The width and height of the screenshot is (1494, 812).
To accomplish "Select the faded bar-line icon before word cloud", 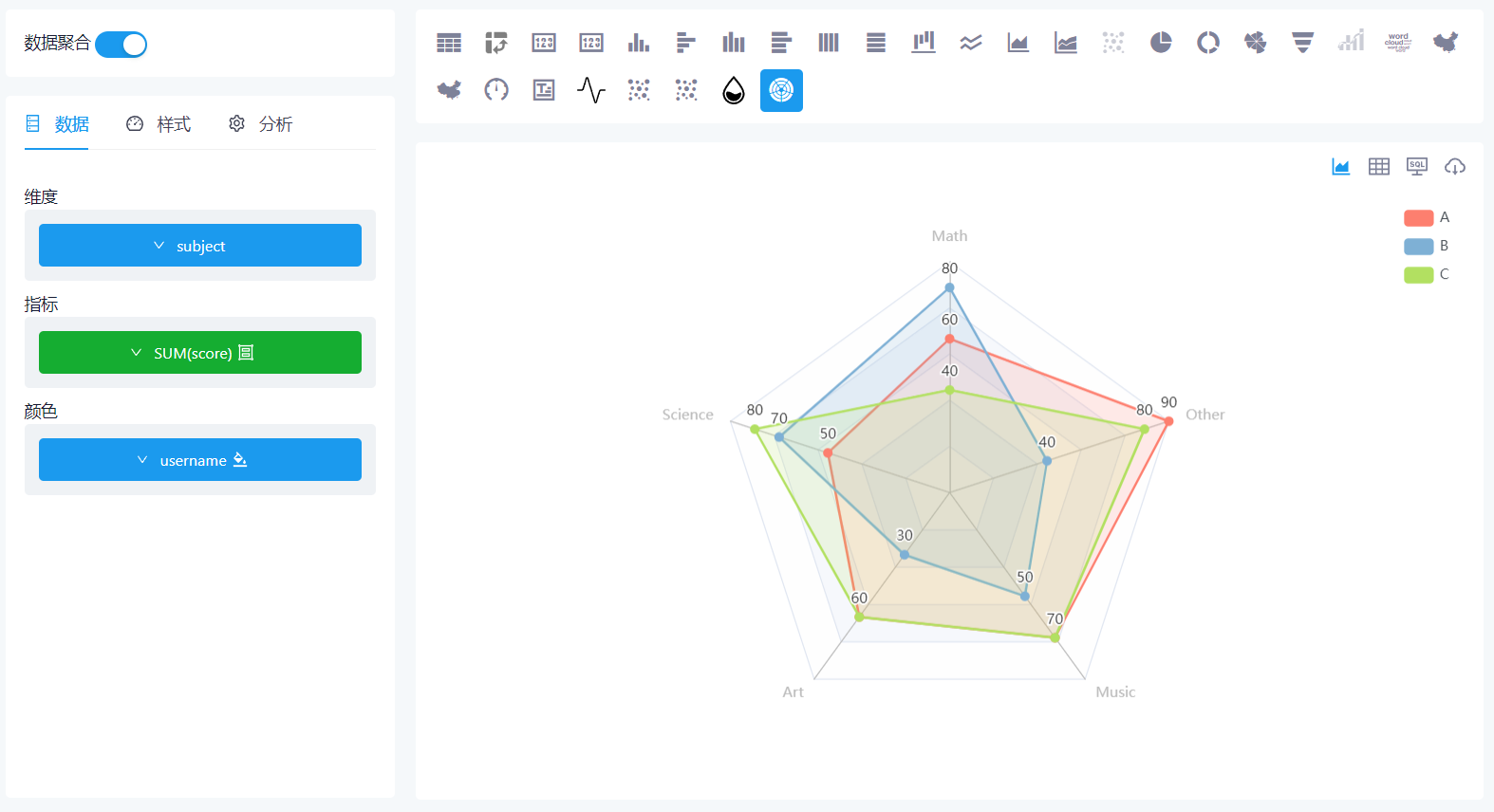I will (x=1351, y=43).
